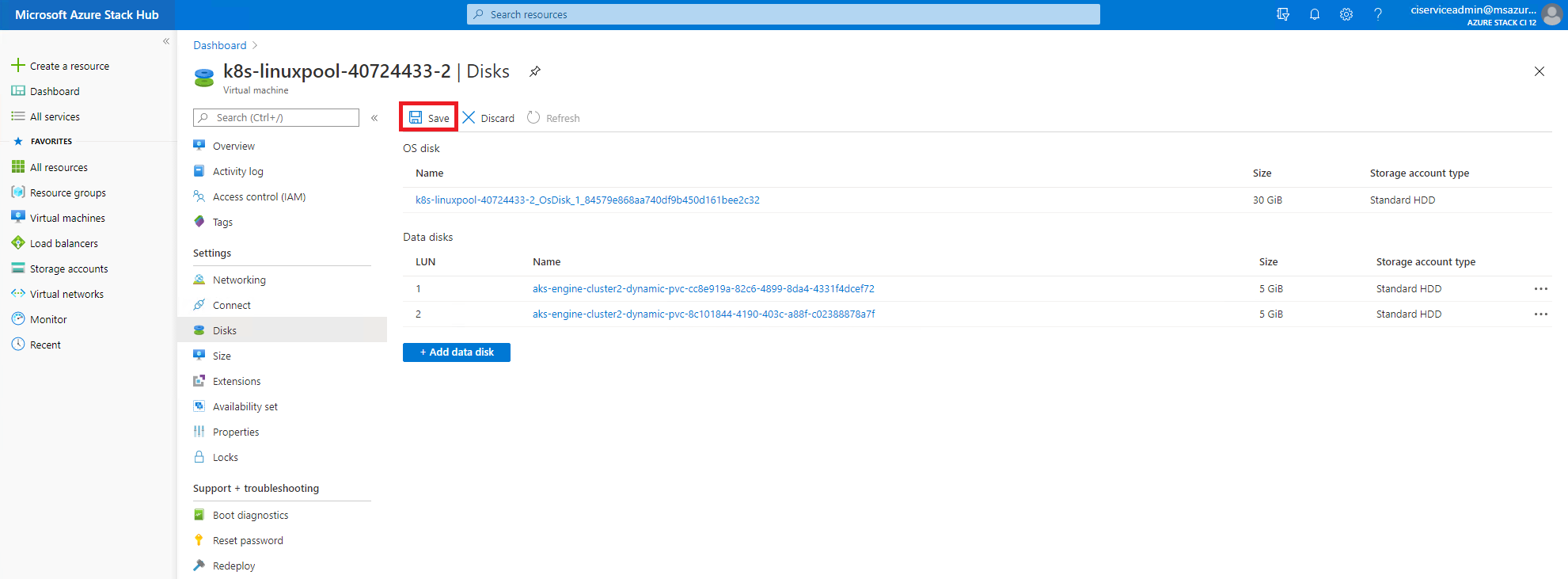1568x579 pixels.
Task: Click the Virtual machines monitor icon
Action: (x=18, y=217)
